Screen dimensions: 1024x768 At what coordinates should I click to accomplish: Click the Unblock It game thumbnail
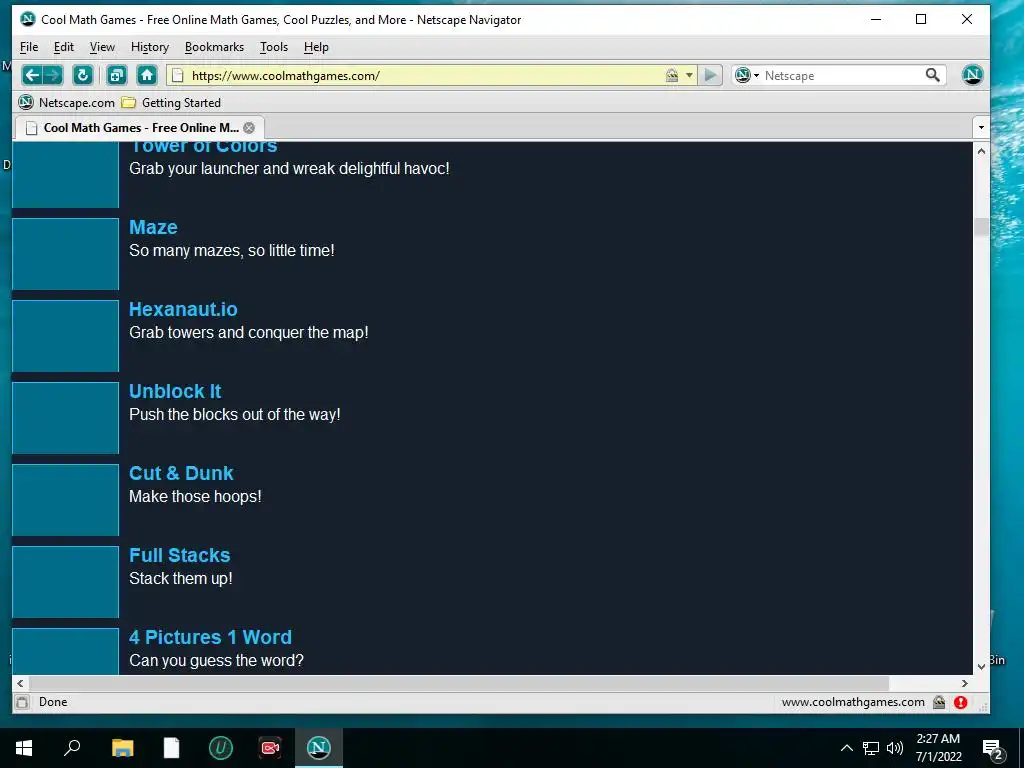tap(65, 418)
